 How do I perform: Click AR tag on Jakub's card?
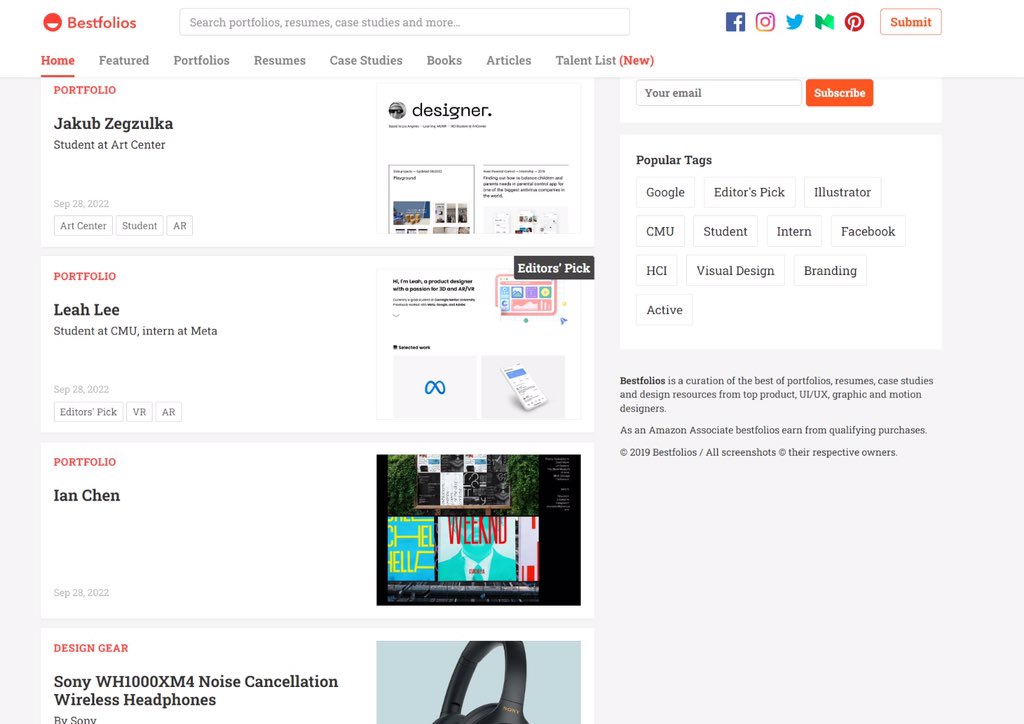tap(180, 226)
